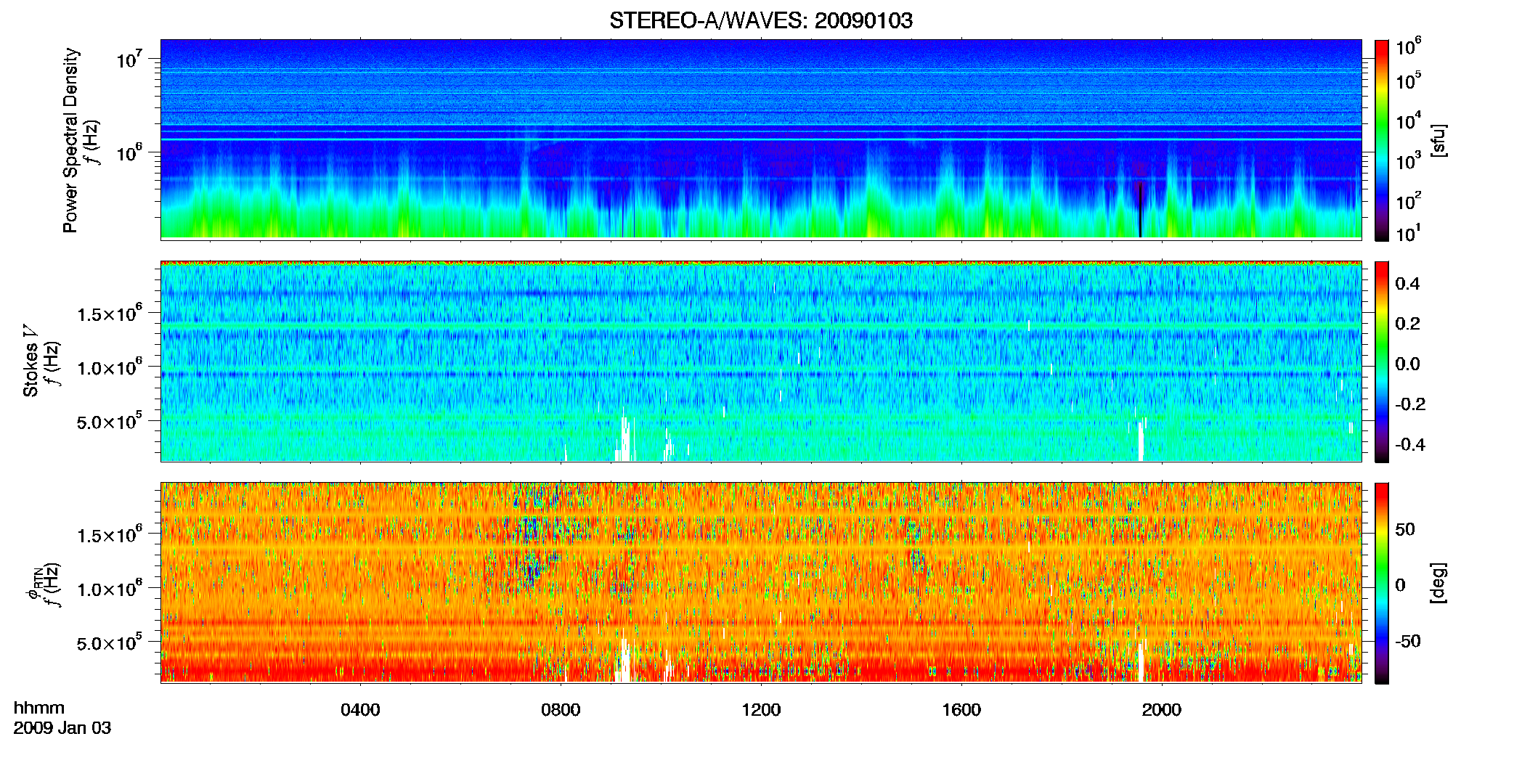Click the 50 value on degrees colorbar
Screen dimensions: 1522x784
(1405, 529)
